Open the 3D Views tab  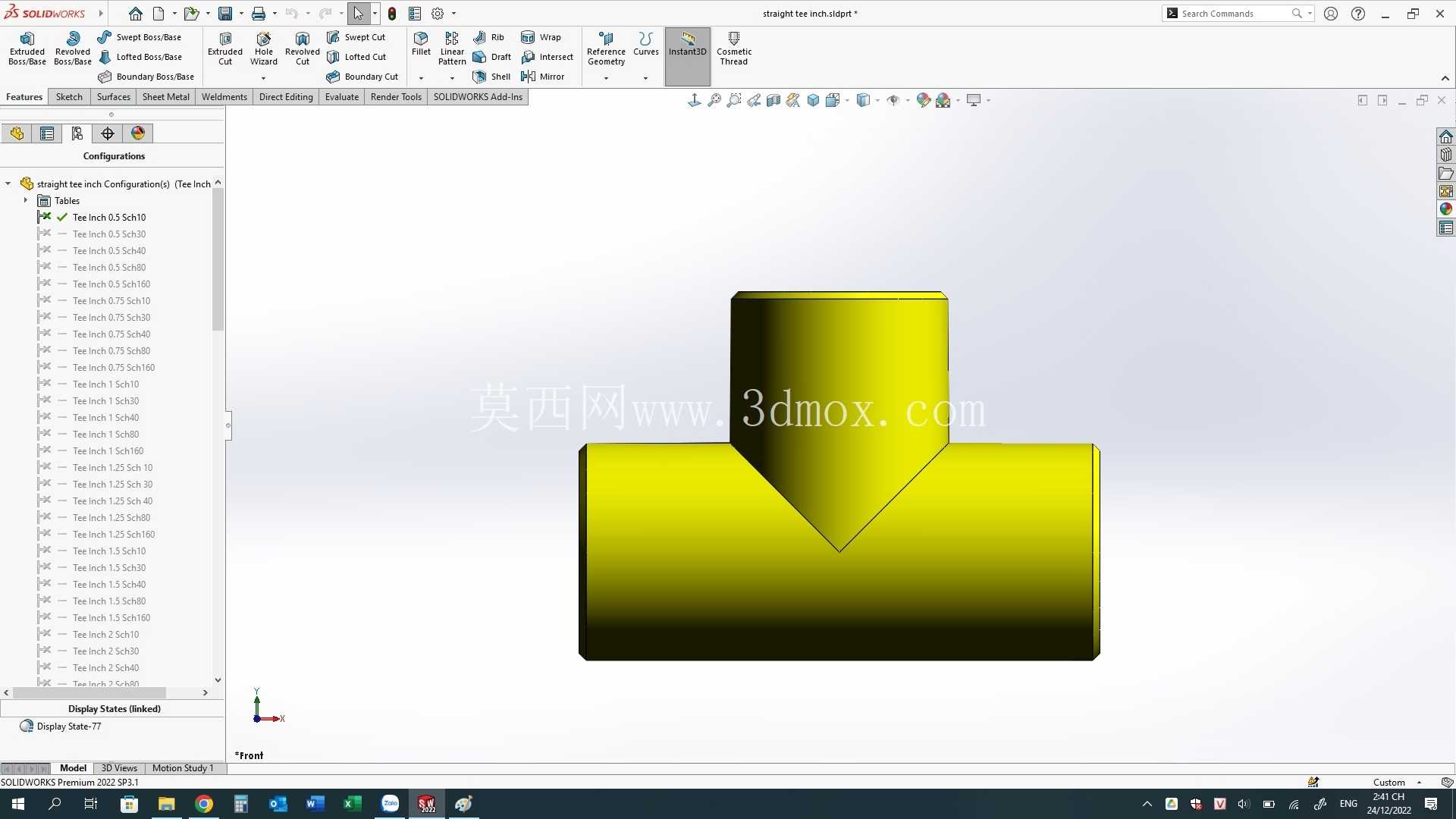click(x=119, y=768)
